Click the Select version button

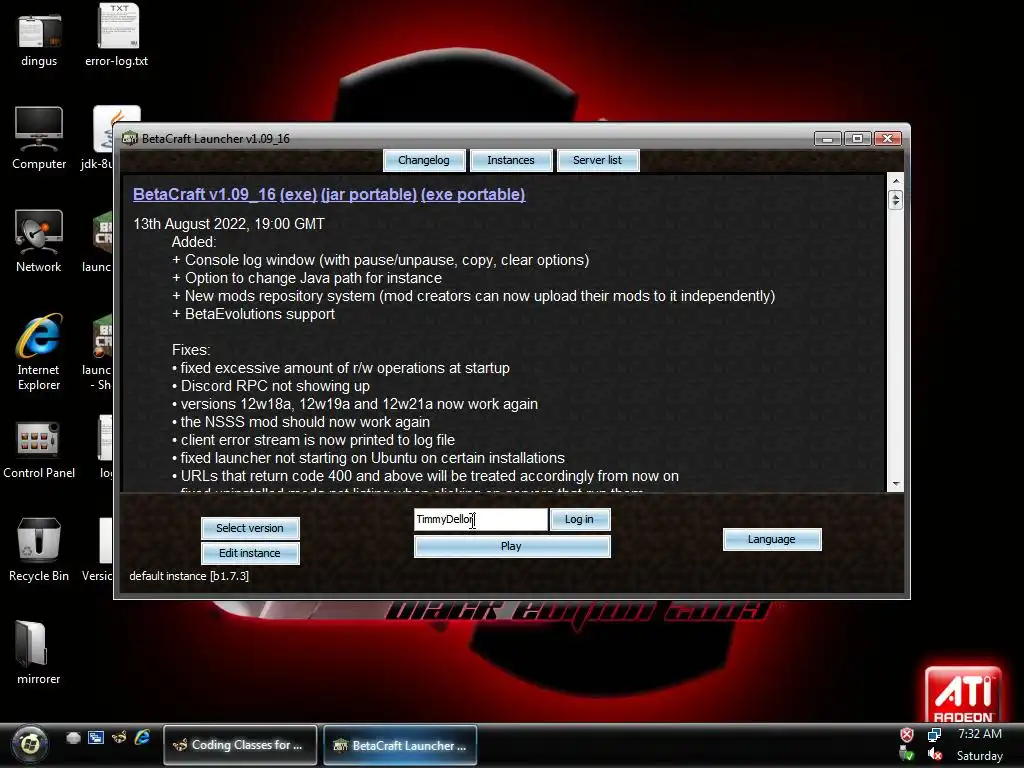(250, 528)
